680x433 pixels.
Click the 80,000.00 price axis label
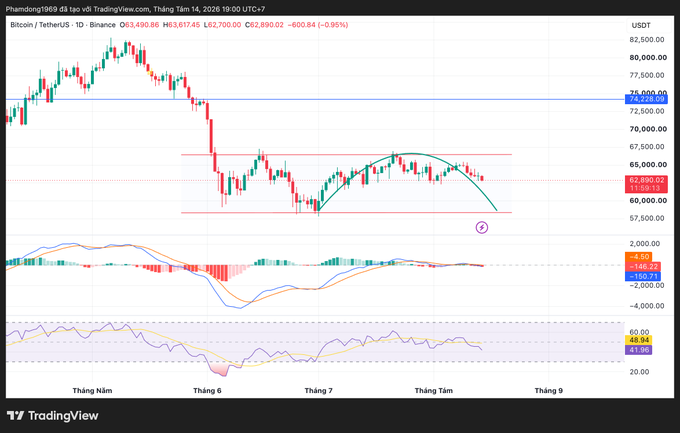[648, 57]
